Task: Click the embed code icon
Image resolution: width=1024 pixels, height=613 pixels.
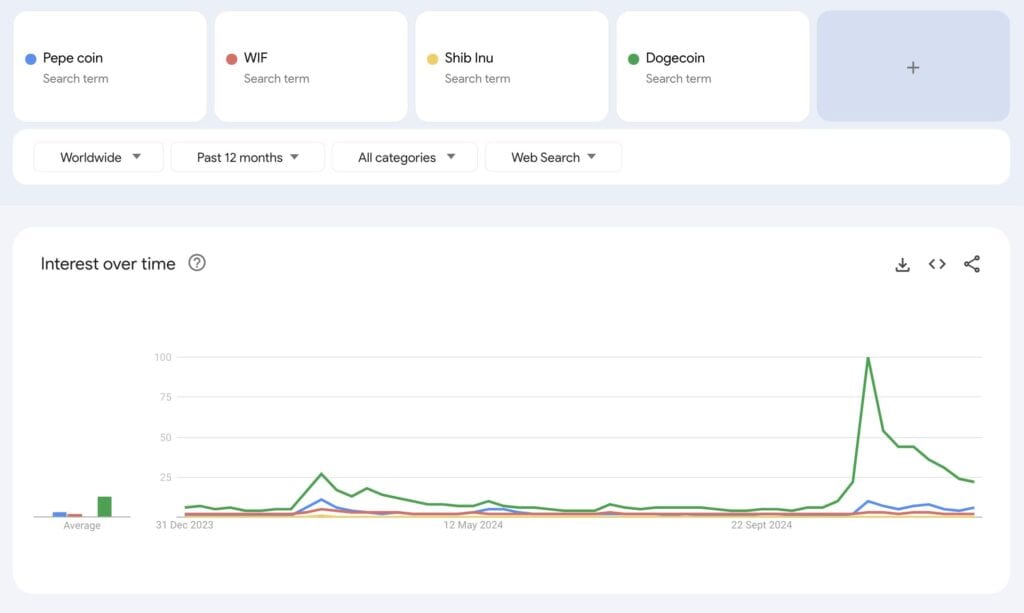Action: [937, 264]
